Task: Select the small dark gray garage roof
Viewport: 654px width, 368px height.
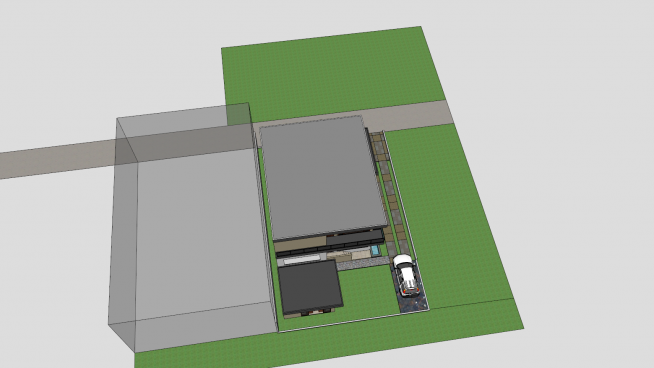Action: tap(310, 287)
